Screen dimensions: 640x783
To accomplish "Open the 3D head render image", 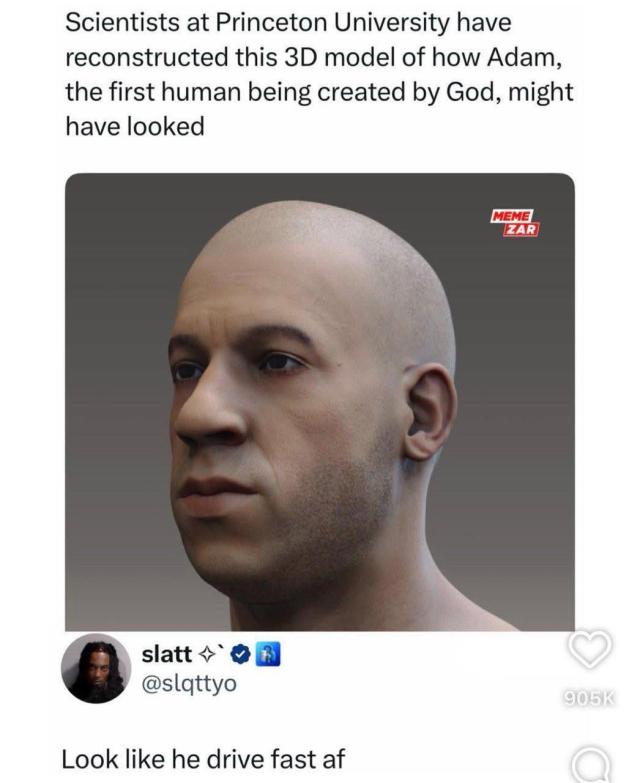I will coord(320,402).
